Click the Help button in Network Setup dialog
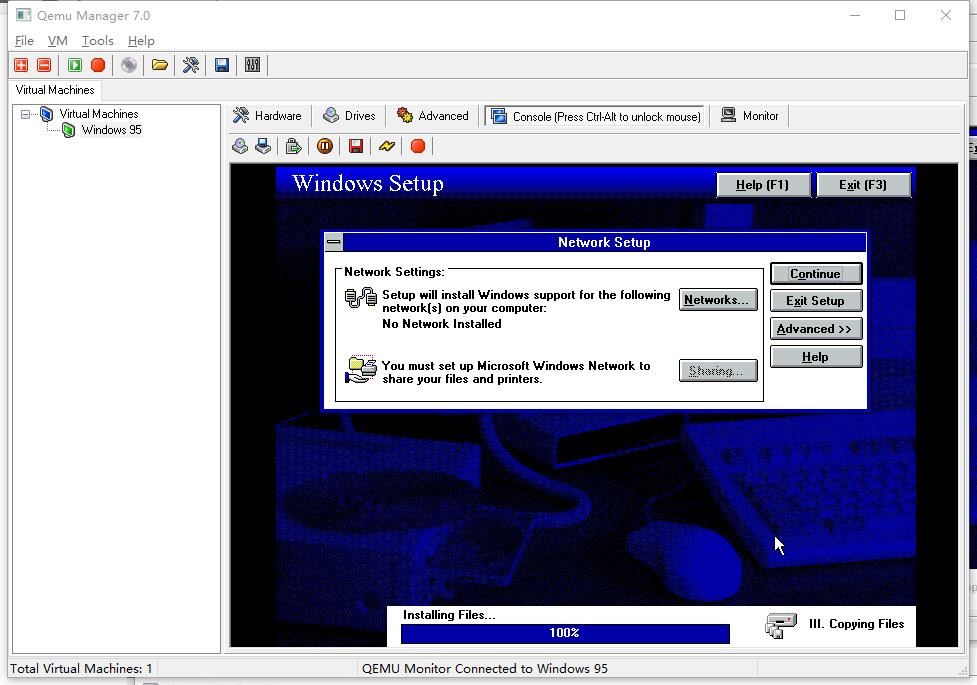Viewport: 977px width, 685px height. (816, 357)
